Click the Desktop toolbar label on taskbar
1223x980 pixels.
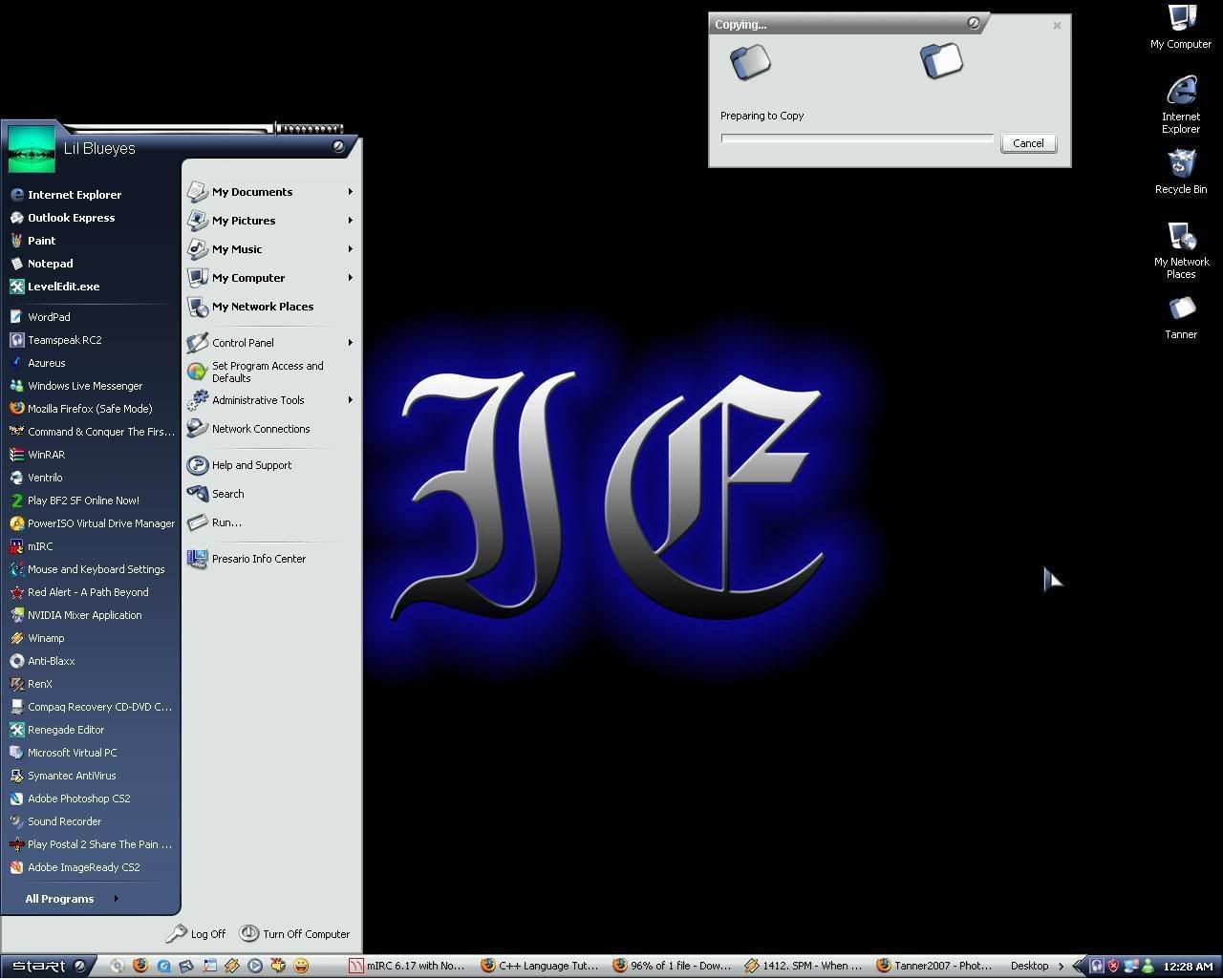1029,966
